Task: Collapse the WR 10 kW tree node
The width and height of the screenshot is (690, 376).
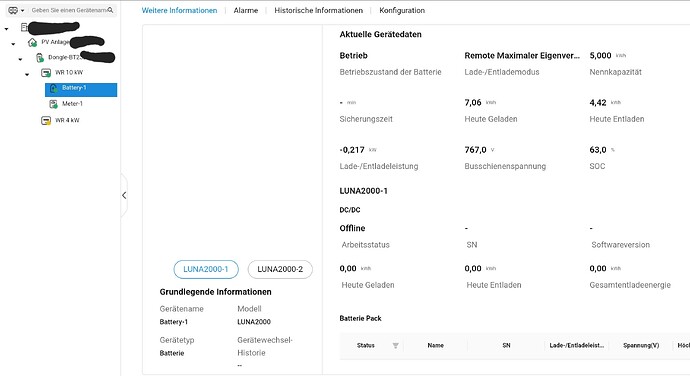Action: pyautogui.click(x=27, y=74)
